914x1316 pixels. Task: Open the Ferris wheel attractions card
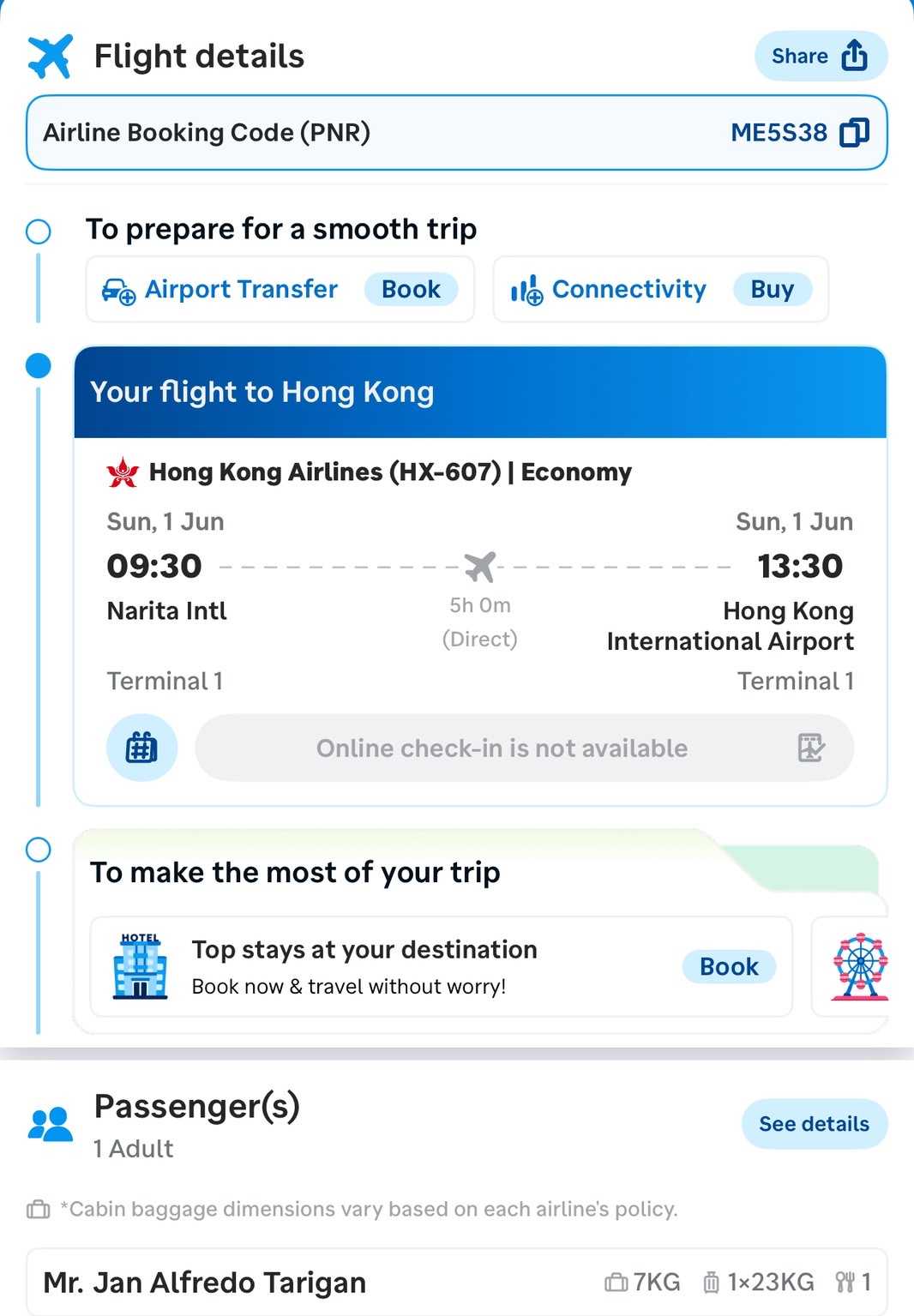tap(859, 967)
